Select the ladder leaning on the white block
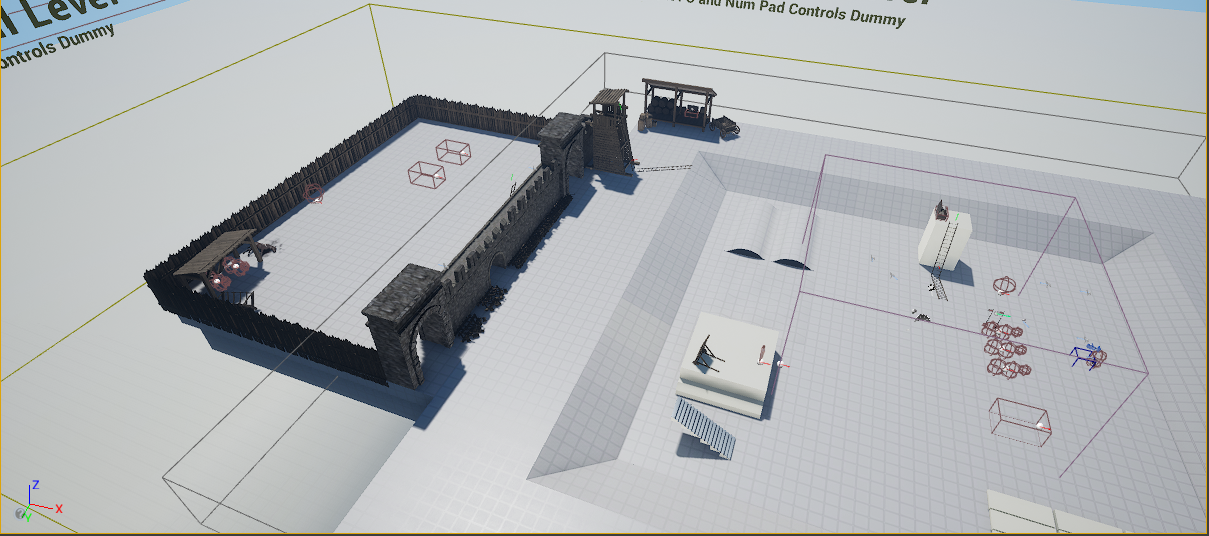Screen dimensions: 1209x536 [x=944, y=256]
